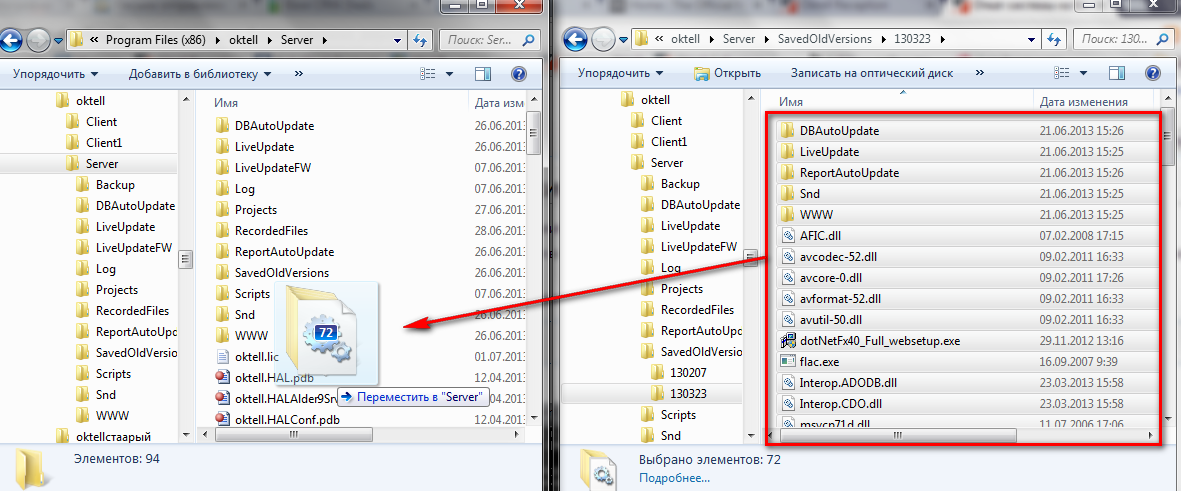The width and height of the screenshot is (1181, 491).
Task: Open the Упорядочить dropdown in left window
Action: point(55,74)
